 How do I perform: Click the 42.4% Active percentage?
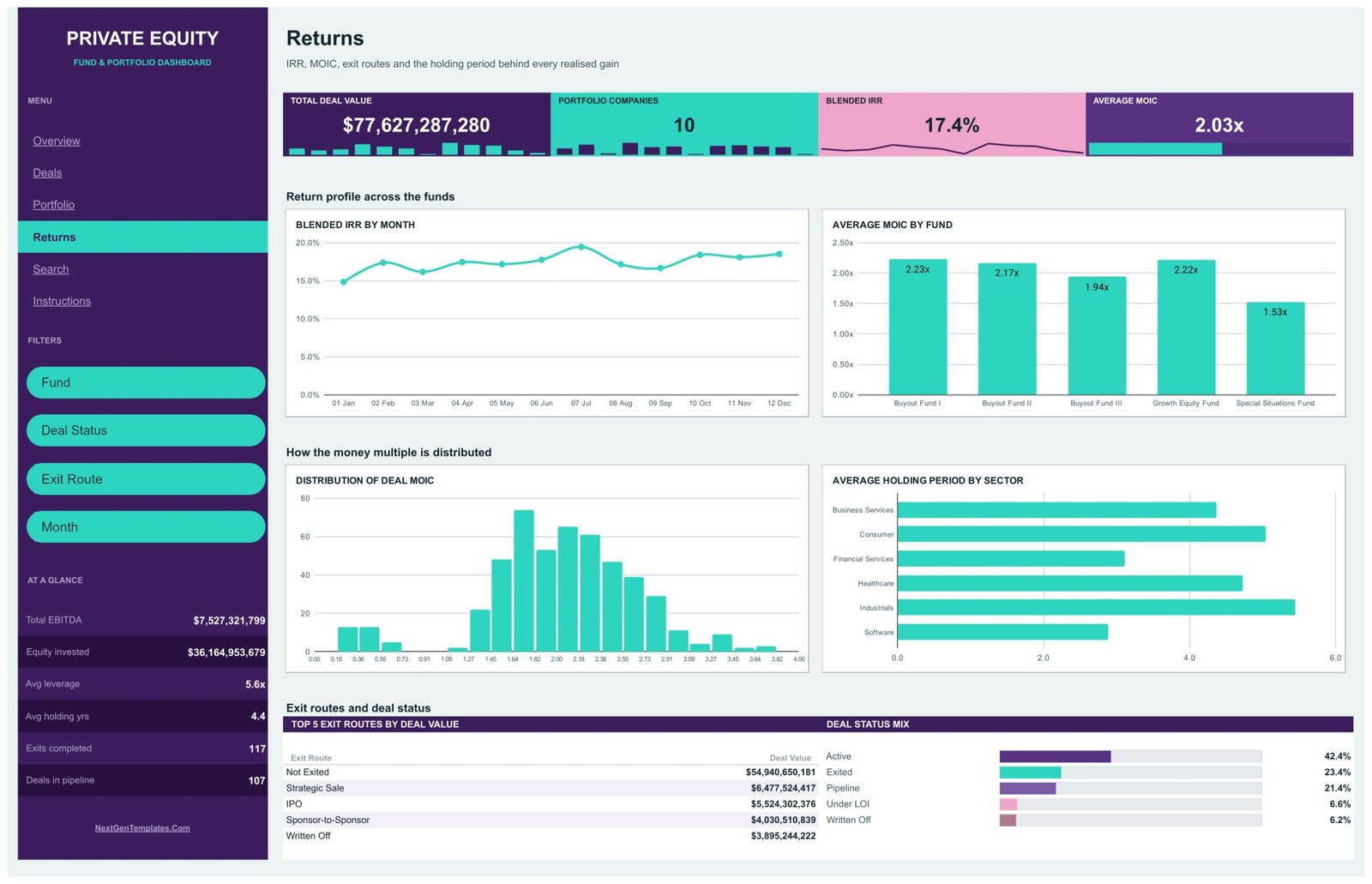tap(1337, 756)
